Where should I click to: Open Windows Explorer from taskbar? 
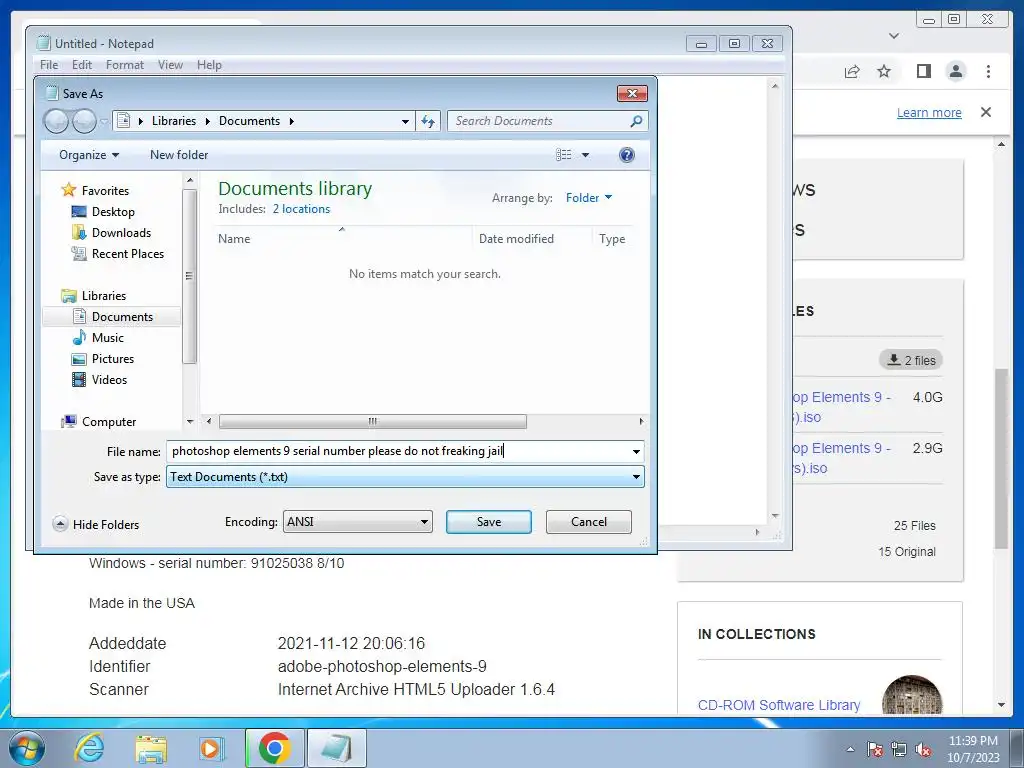(151, 748)
